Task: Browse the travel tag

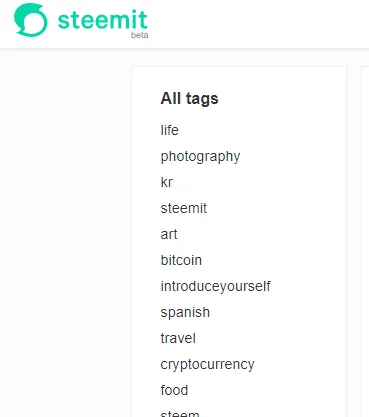Action: (x=178, y=338)
